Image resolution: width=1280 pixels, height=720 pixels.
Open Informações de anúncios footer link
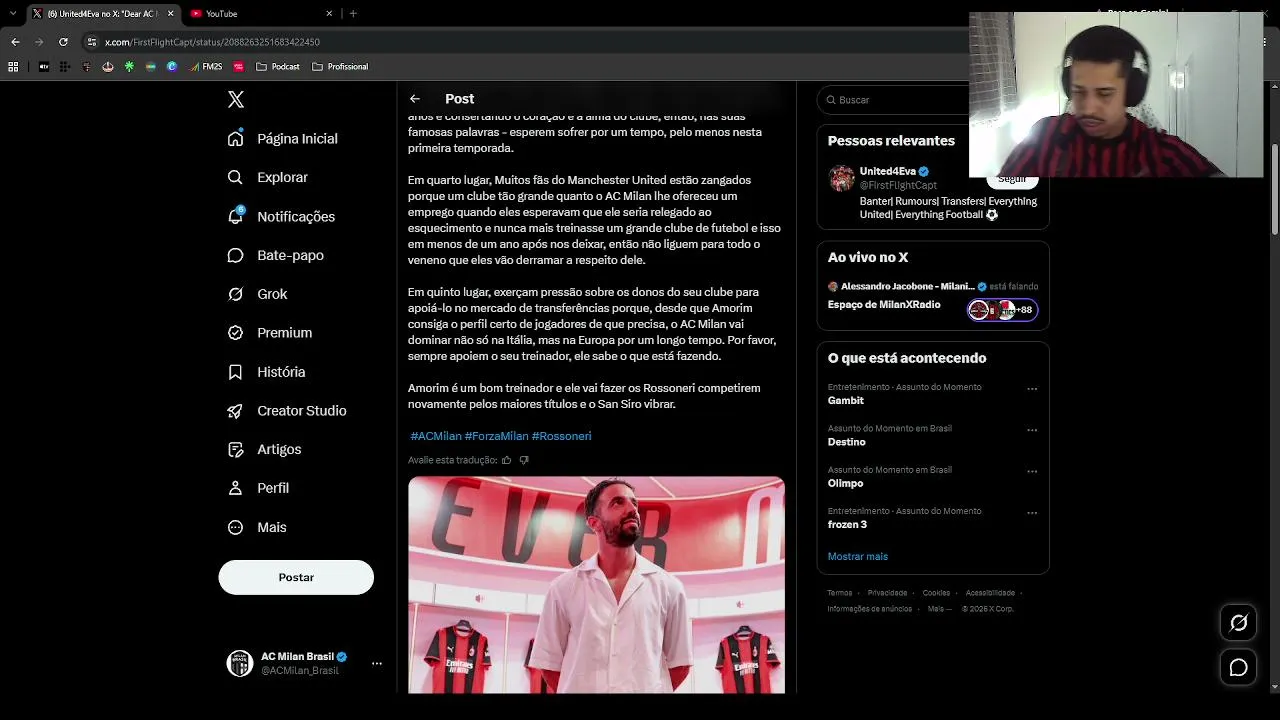[869, 609]
